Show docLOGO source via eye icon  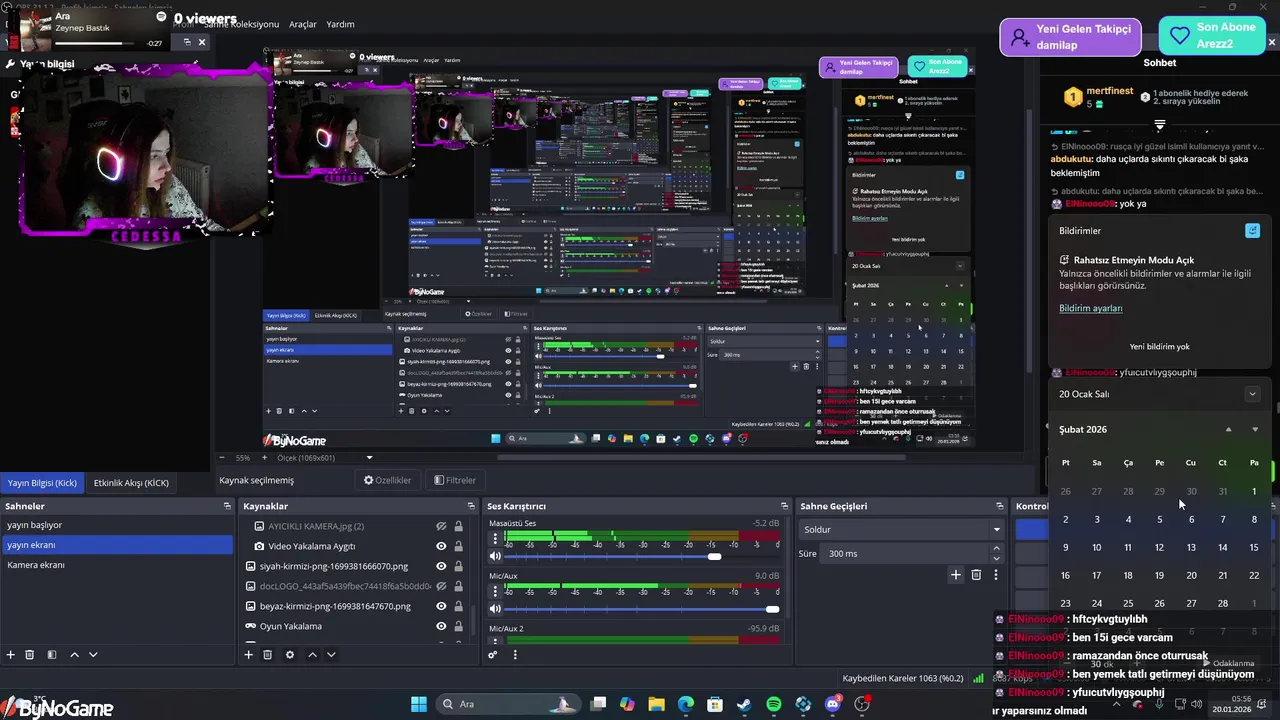(441, 586)
